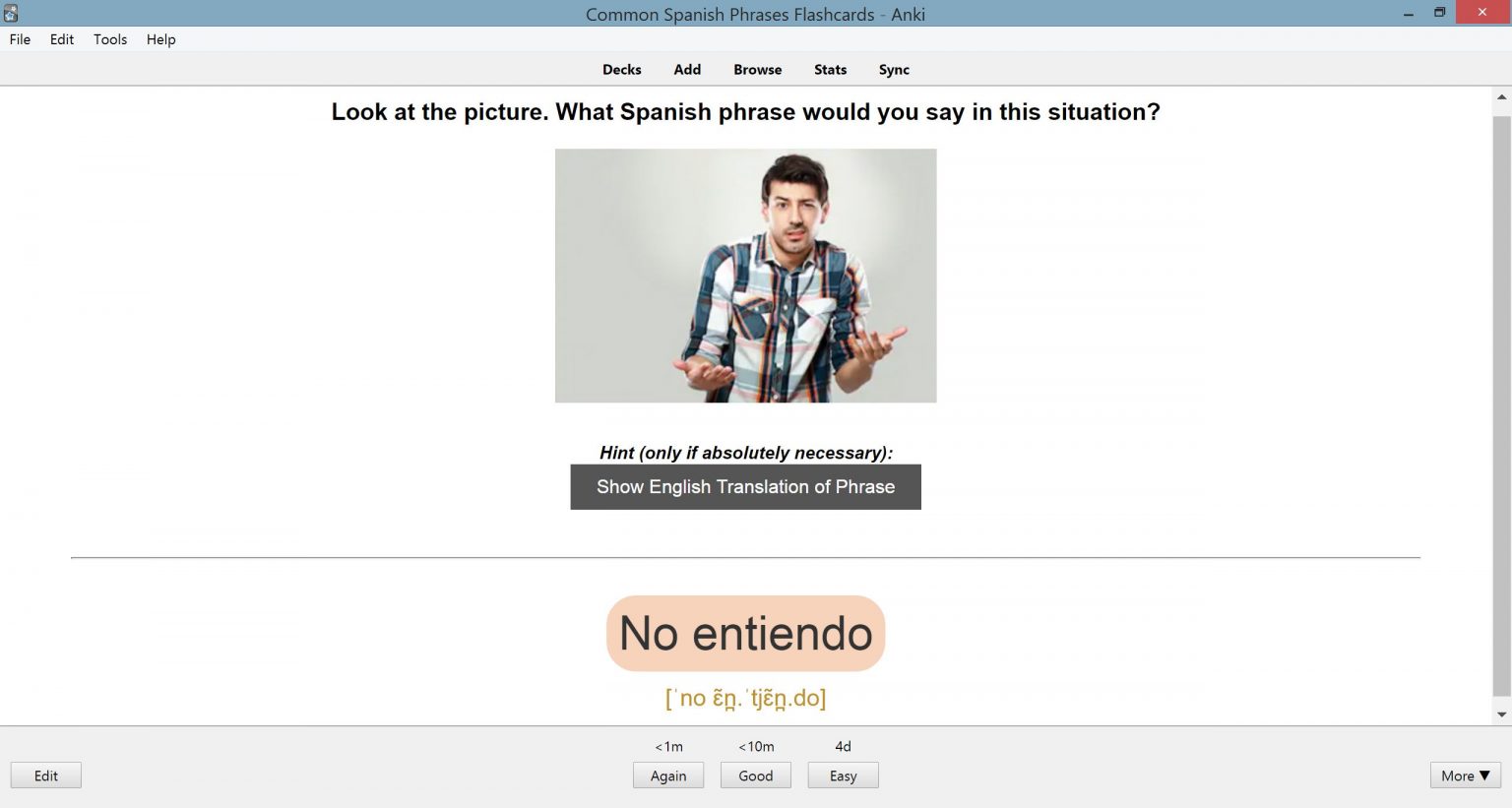Click the scrollbar down arrow
The height and width of the screenshot is (808, 1512).
coord(1501,715)
